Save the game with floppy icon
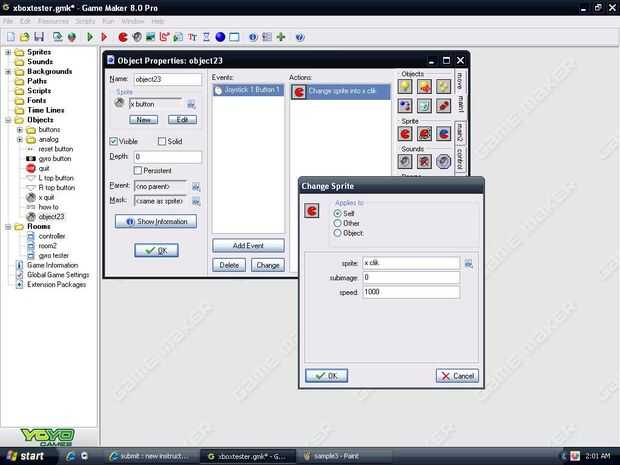This screenshot has width=620, height=465. (x=39, y=37)
